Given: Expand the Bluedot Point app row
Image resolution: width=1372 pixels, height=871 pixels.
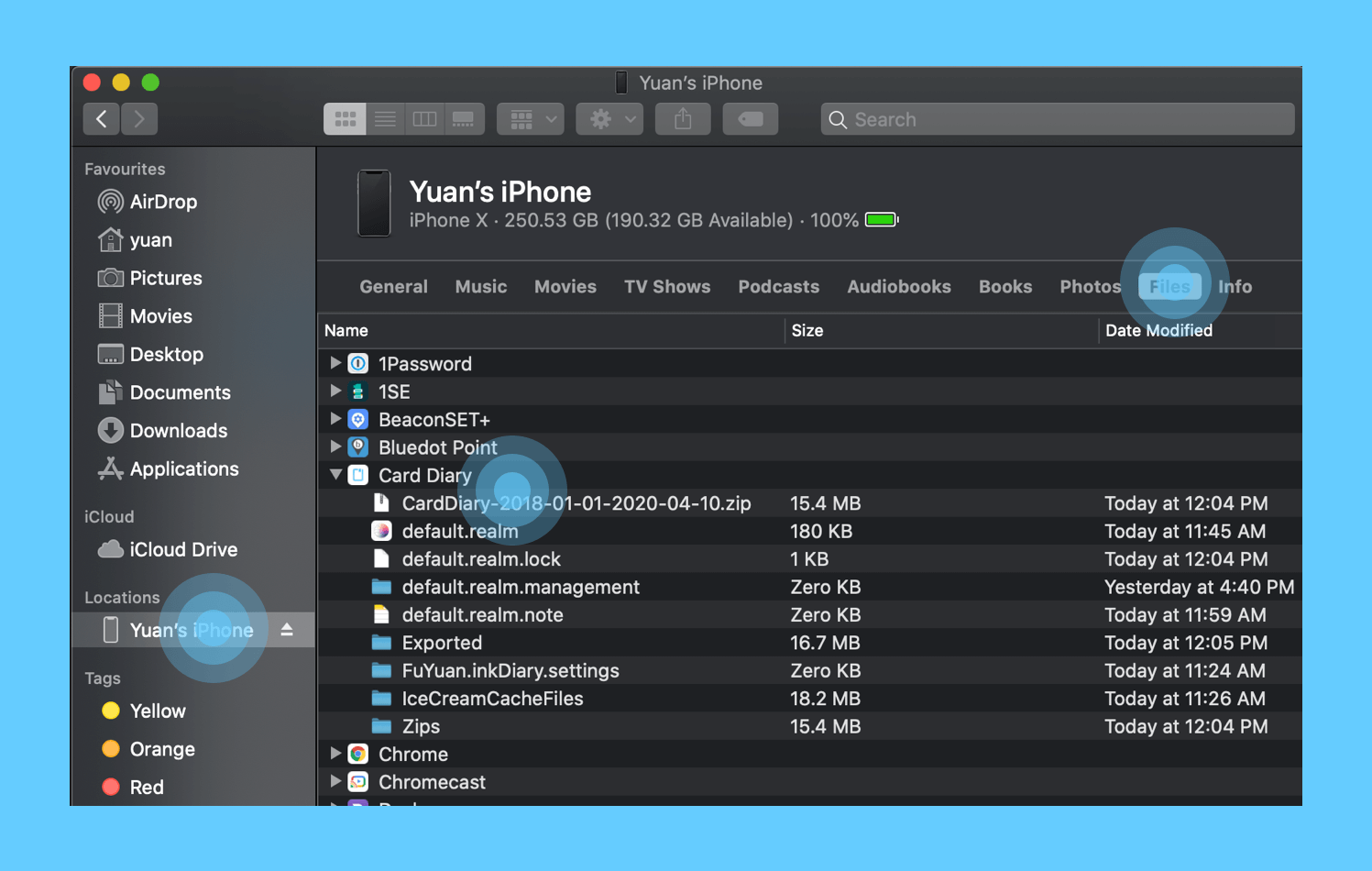Looking at the screenshot, I should coord(335,447).
